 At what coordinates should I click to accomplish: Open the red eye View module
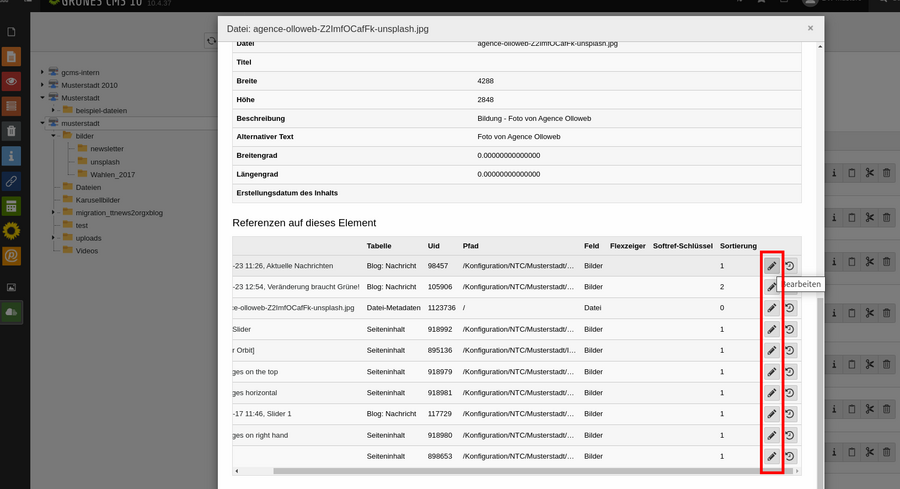click(x=11, y=82)
